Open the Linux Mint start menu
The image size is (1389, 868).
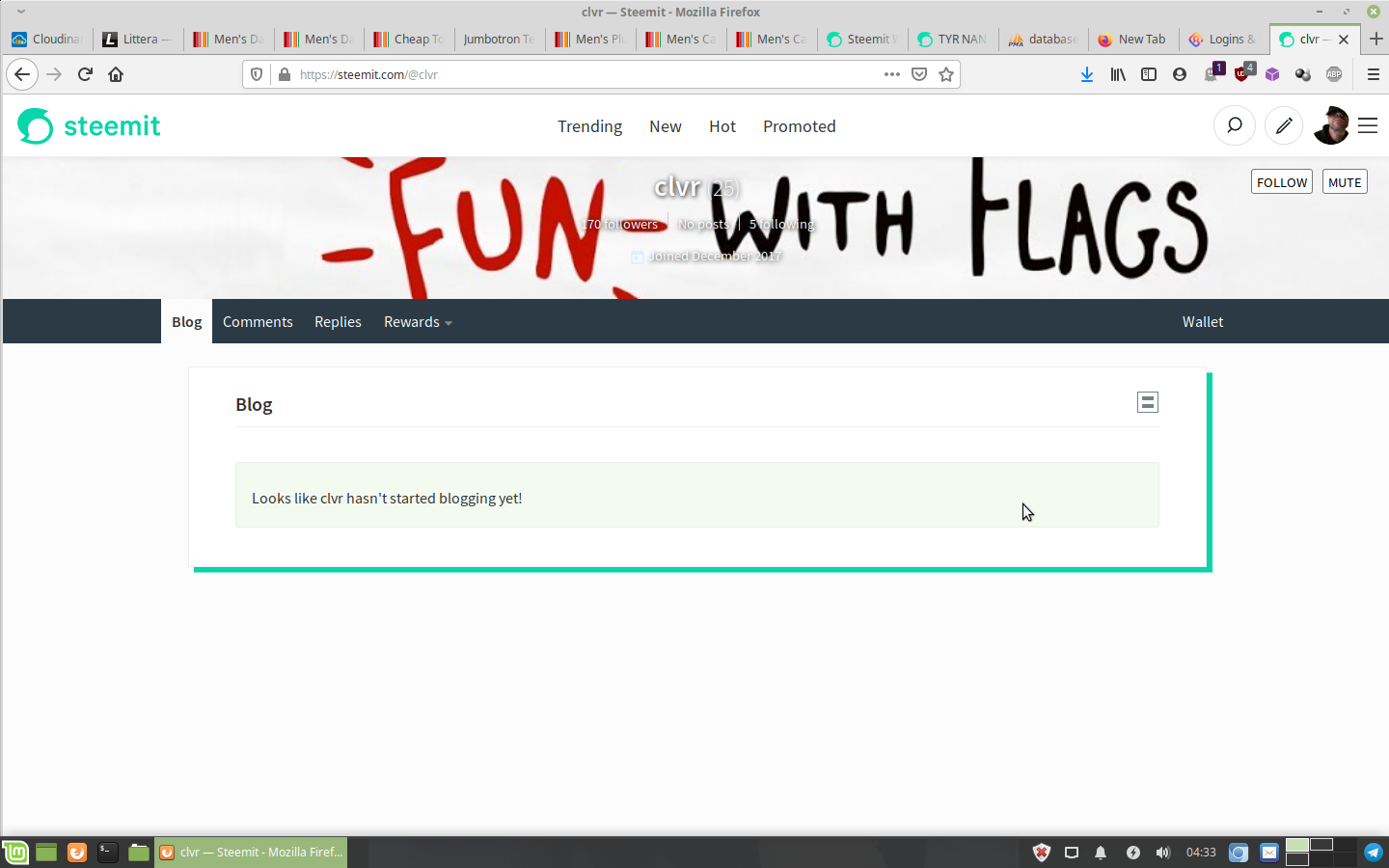[15, 853]
